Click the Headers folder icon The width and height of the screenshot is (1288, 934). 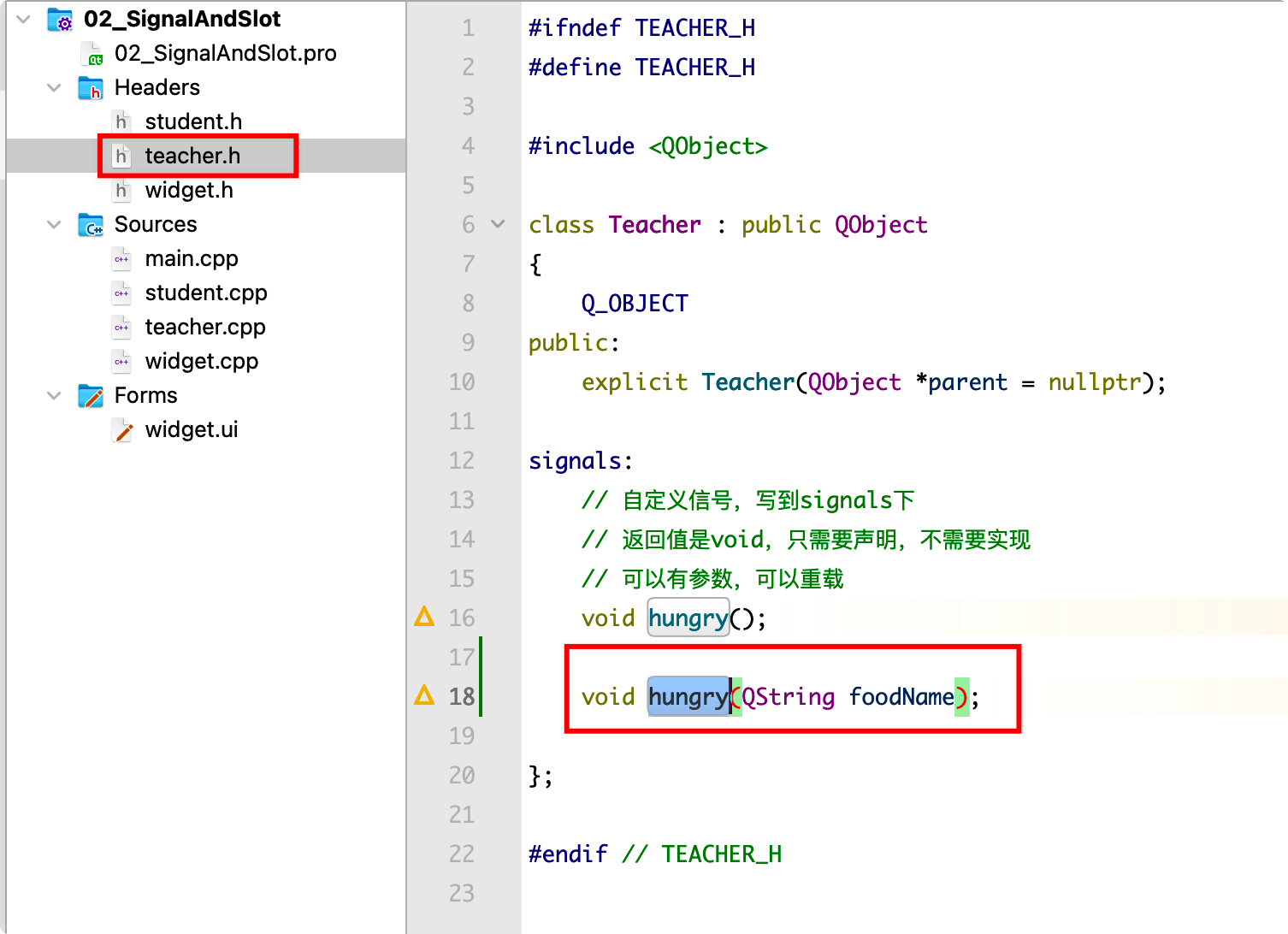(x=91, y=87)
